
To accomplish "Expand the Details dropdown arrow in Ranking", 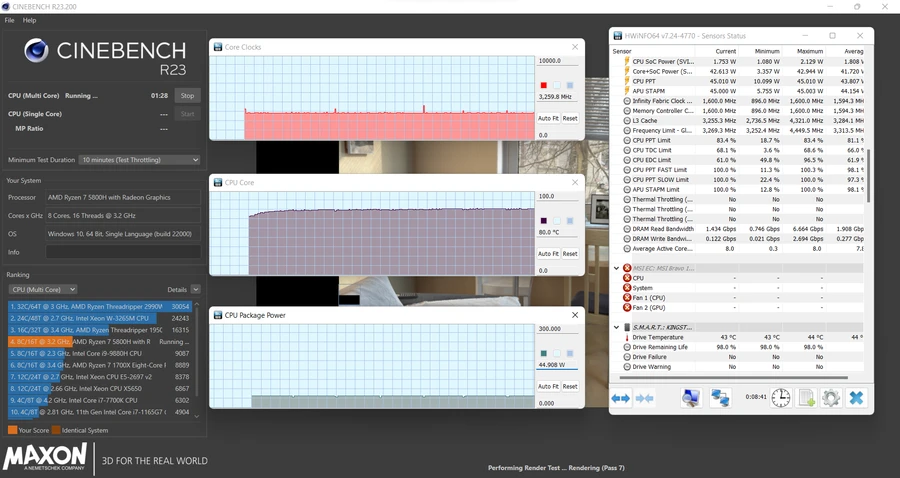I will (x=196, y=289).
